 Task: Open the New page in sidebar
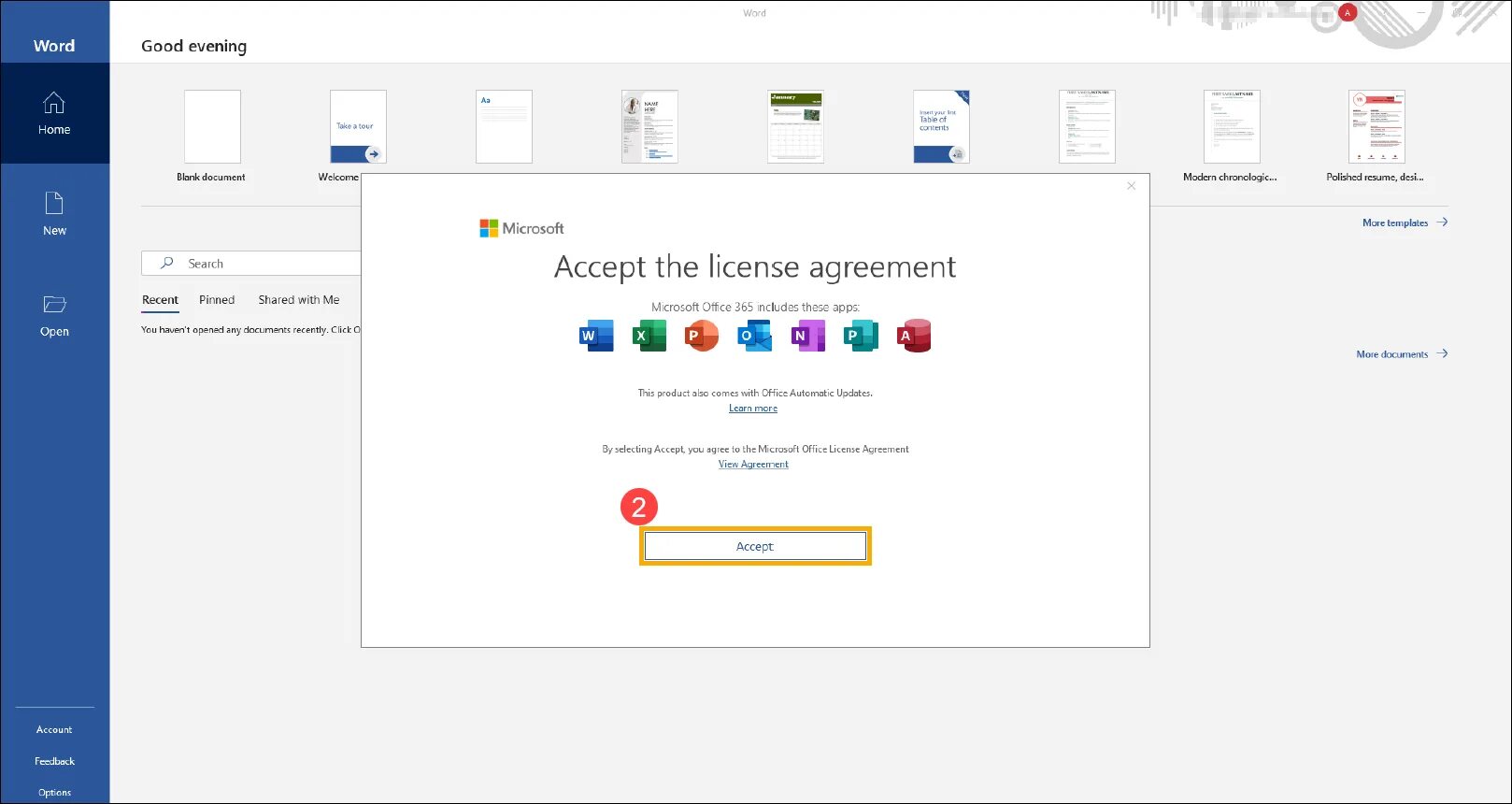coord(54,214)
